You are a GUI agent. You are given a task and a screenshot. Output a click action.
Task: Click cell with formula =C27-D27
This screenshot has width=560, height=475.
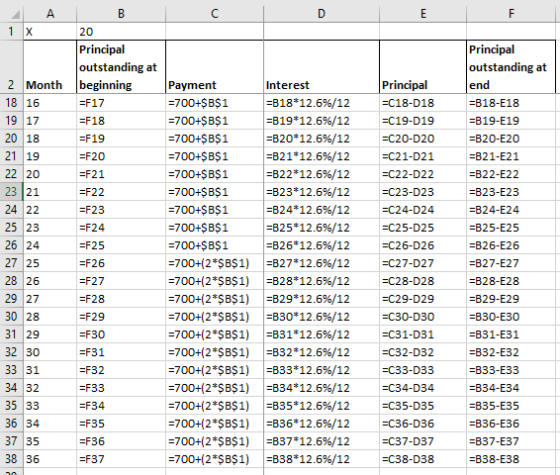tap(423, 263)
